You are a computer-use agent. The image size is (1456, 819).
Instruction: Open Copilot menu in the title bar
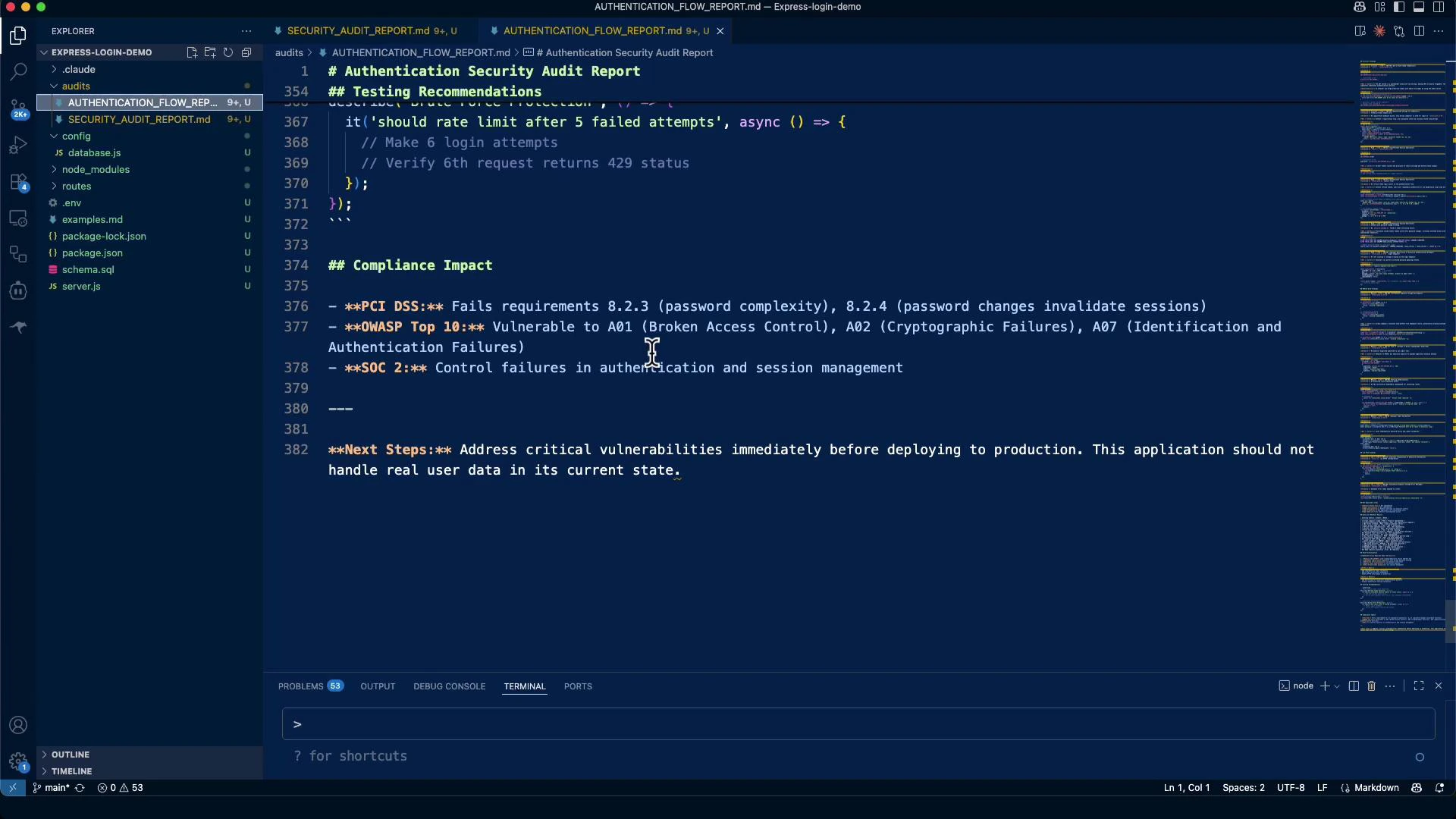[1360, 7]
